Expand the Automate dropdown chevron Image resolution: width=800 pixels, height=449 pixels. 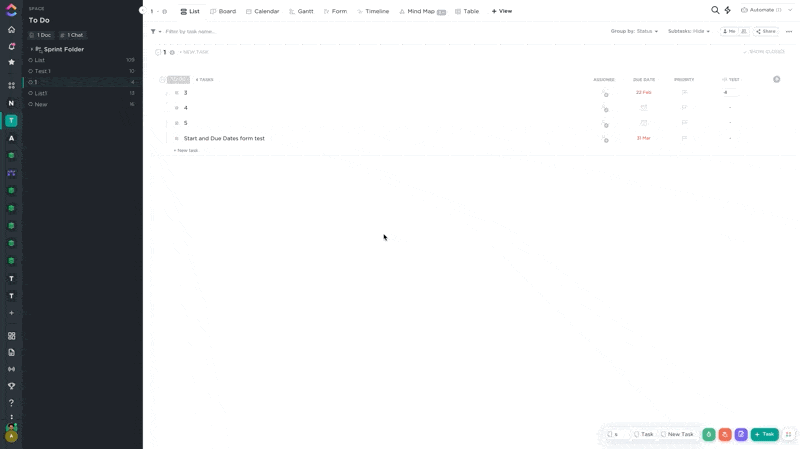[x=790, y=10]
